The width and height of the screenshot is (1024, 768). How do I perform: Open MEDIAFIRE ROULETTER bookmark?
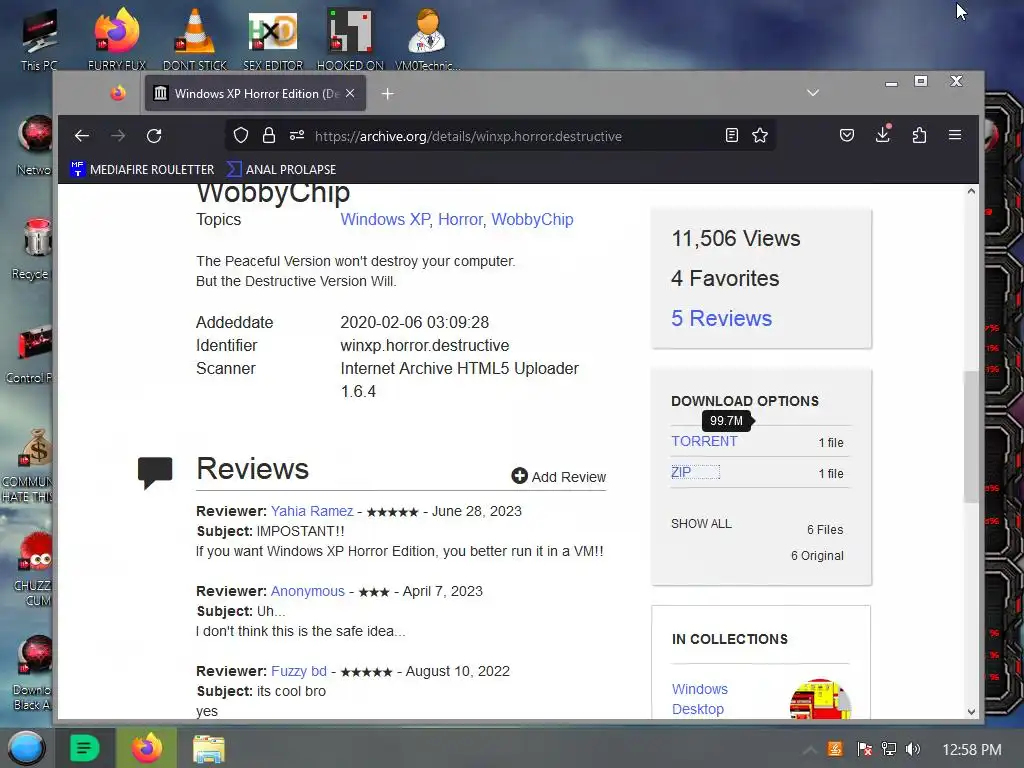click(142, 169)
